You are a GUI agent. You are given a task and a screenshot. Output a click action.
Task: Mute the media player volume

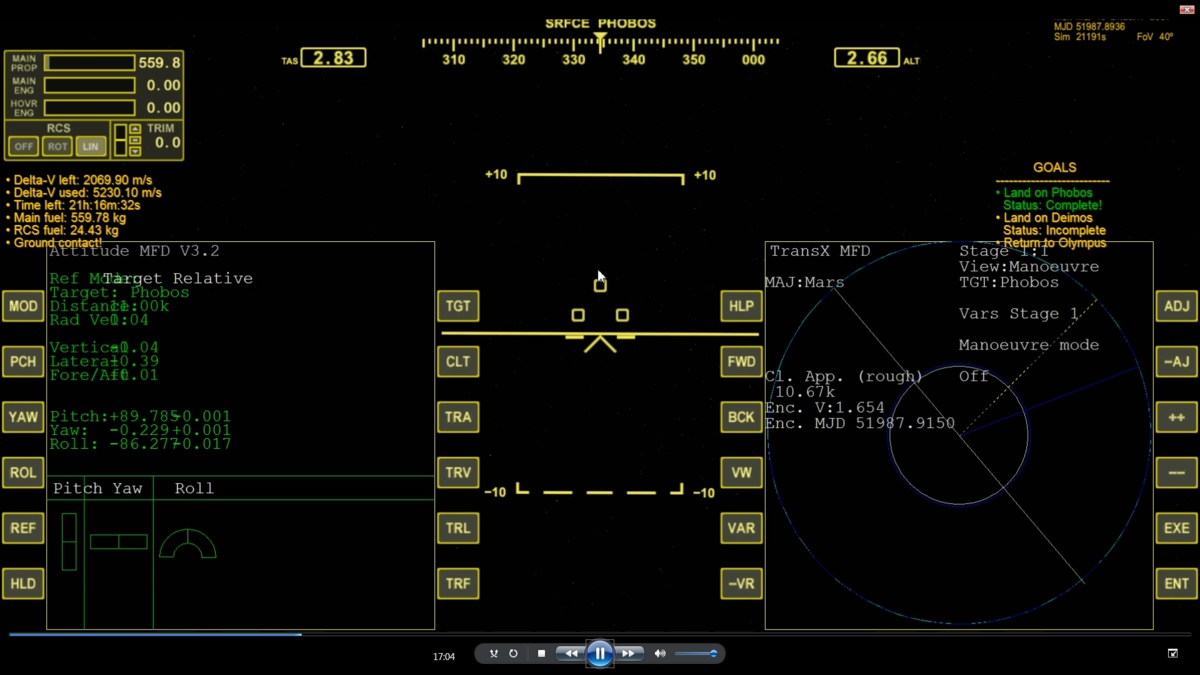660,654
